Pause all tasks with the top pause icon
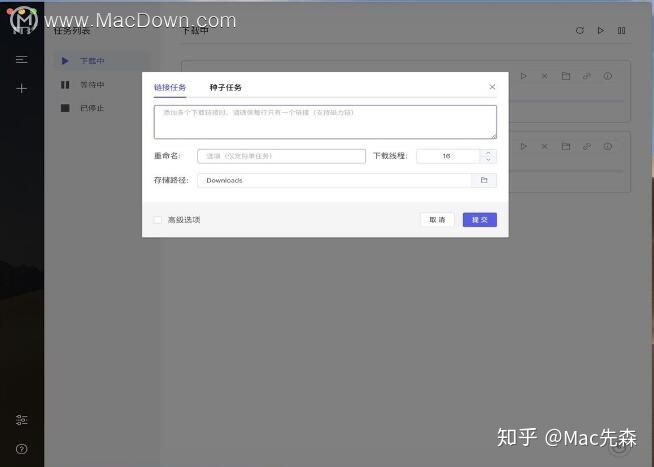The width and height of the screenshot is (654, 467). pos(621,30)
